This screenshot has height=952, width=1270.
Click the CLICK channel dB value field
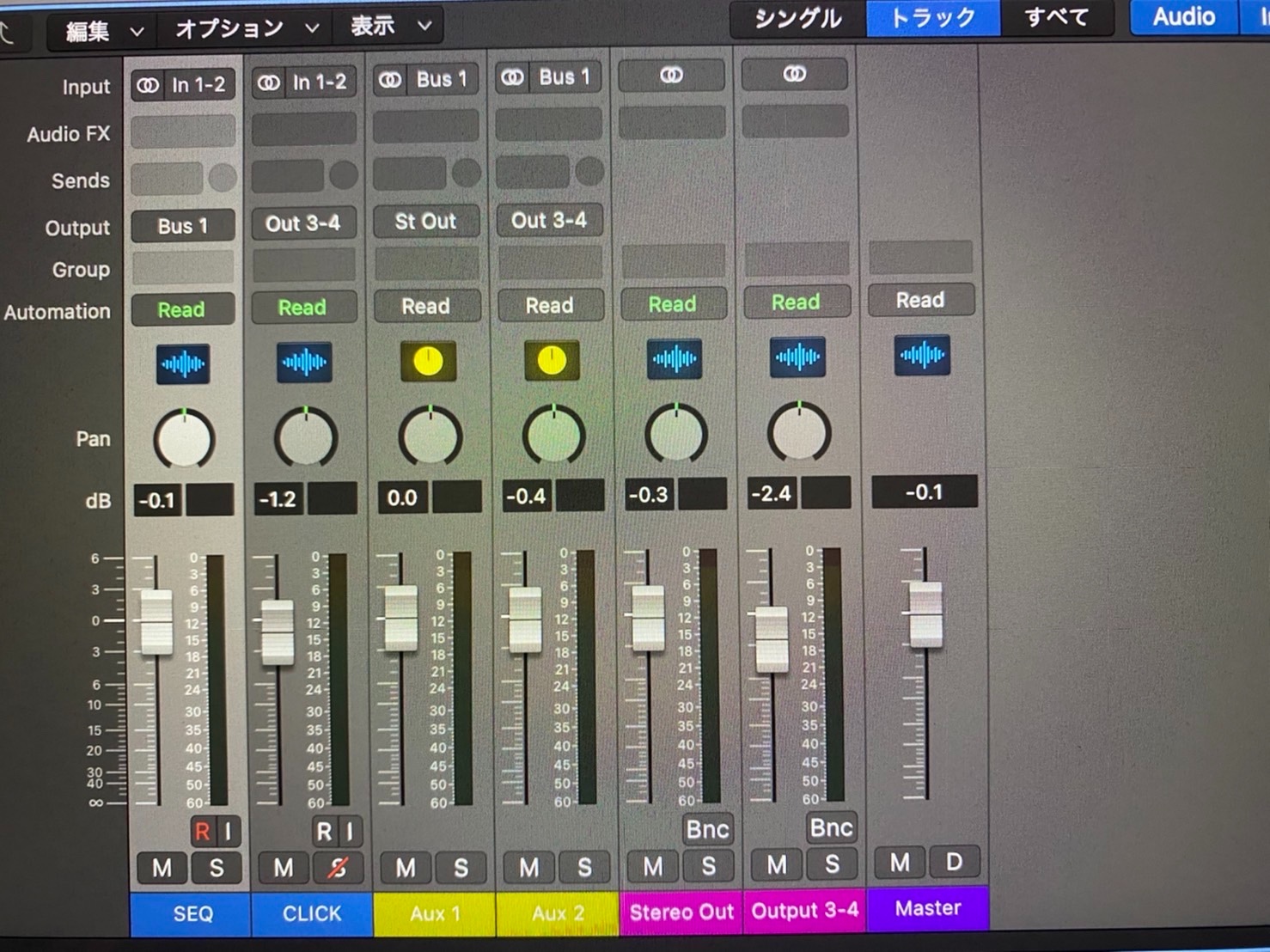click(x=279, y=499)
